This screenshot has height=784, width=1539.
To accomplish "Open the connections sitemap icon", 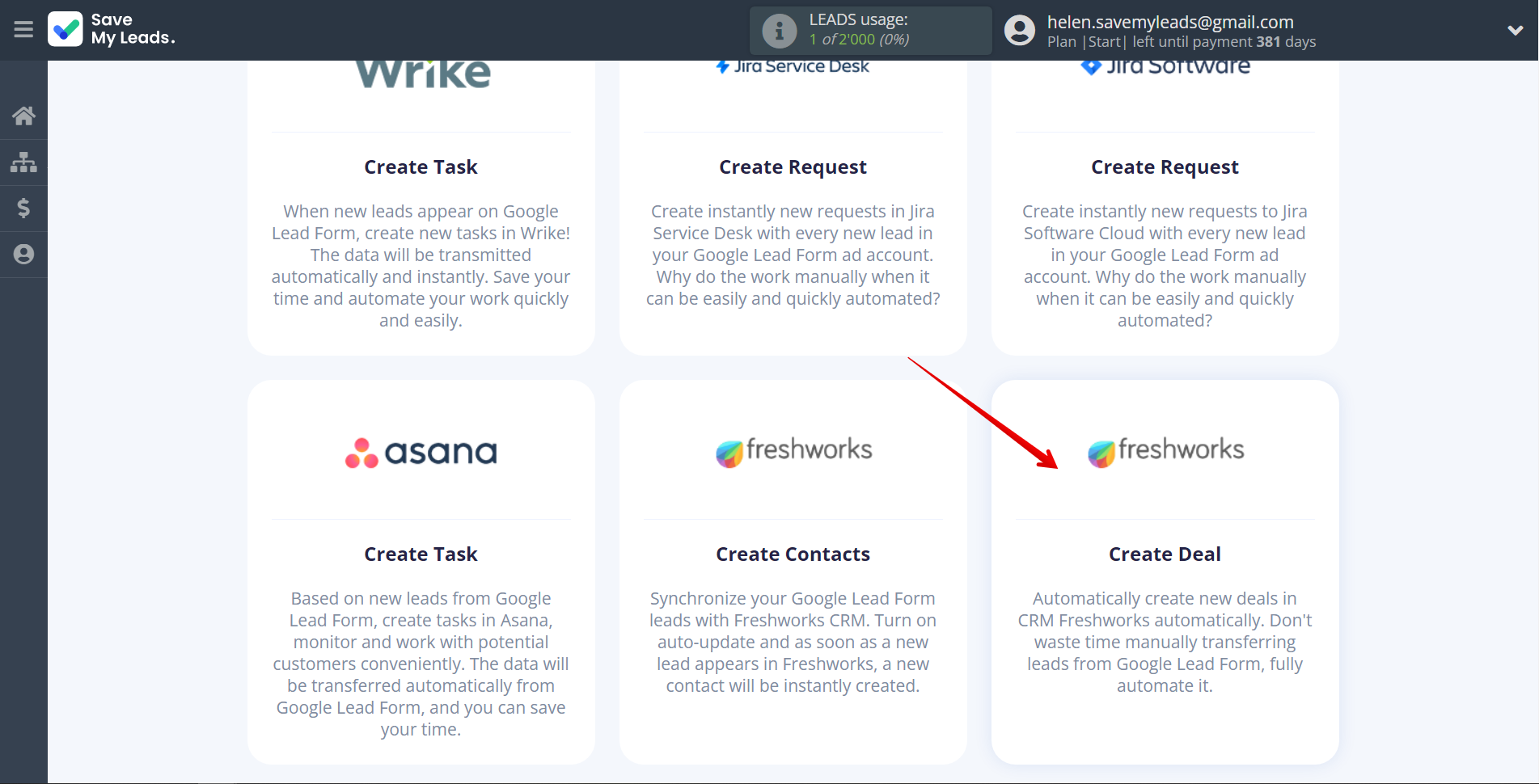I will 23,162.
